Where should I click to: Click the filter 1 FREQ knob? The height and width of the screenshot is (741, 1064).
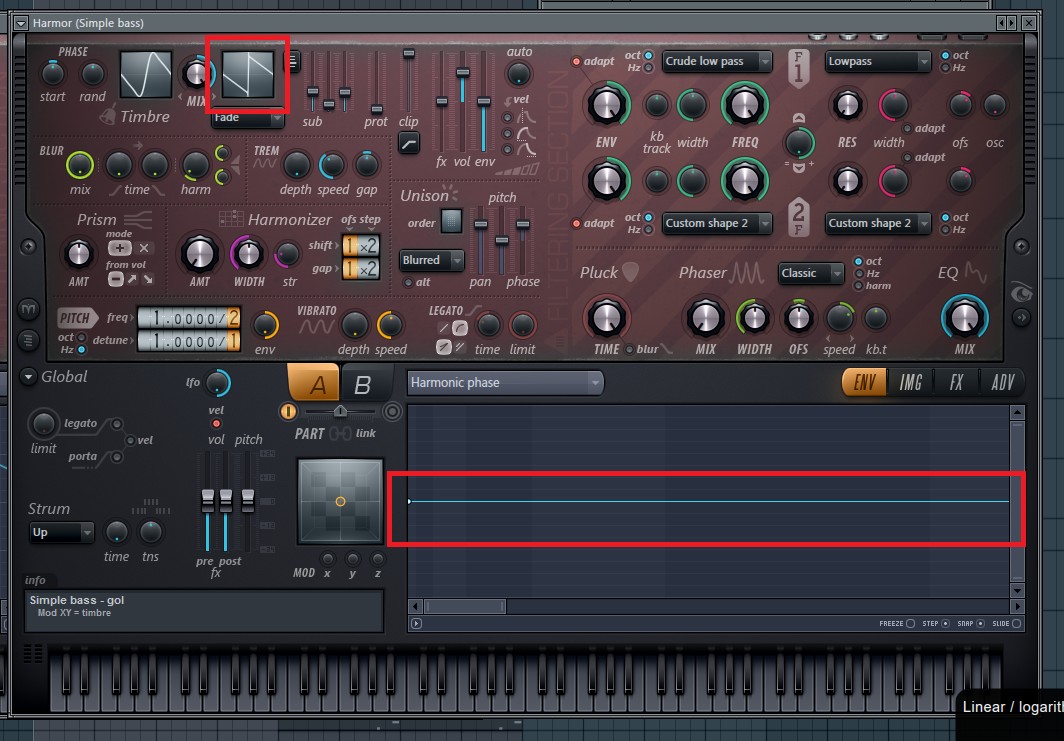point(744,104)
